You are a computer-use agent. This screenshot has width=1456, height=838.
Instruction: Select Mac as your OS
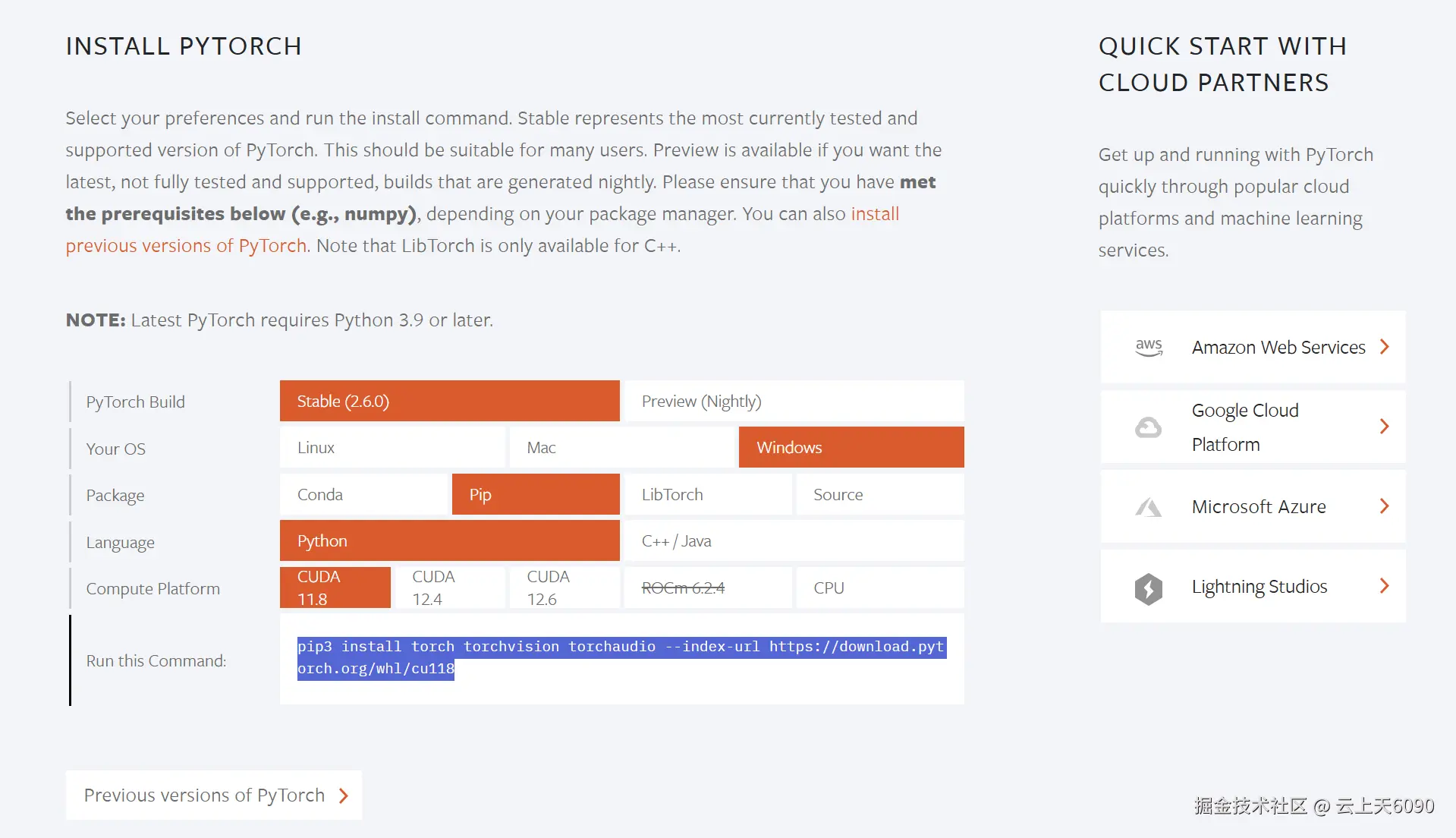pyautogui.click(x=622, y=448)
